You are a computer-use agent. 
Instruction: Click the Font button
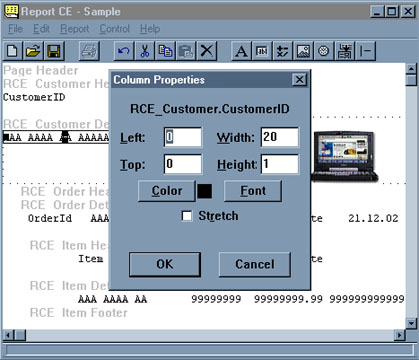coord(253,191)
